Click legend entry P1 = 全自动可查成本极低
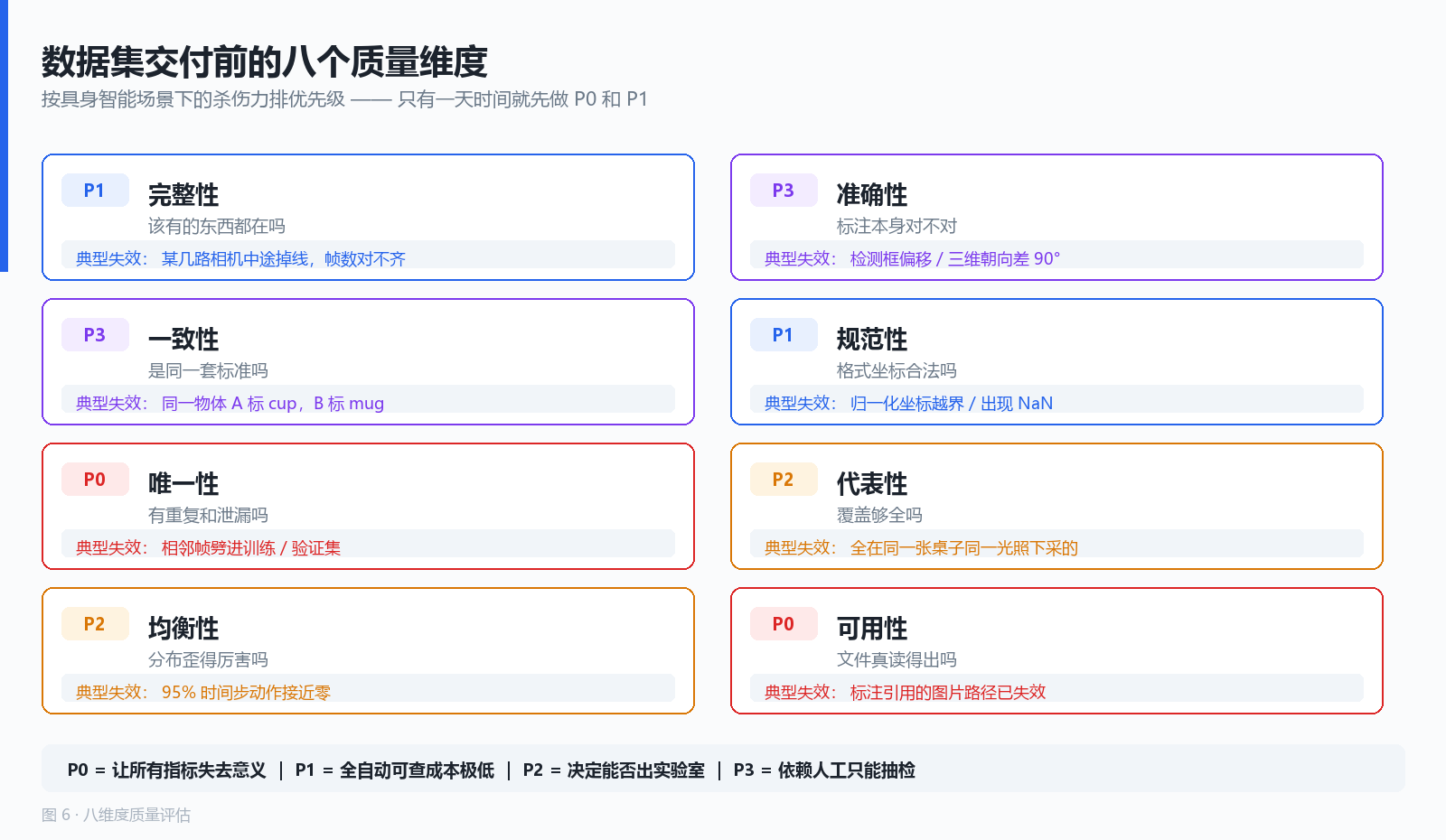The height and width of the screenshot is (840, 1446). click(x=395, y=770)
